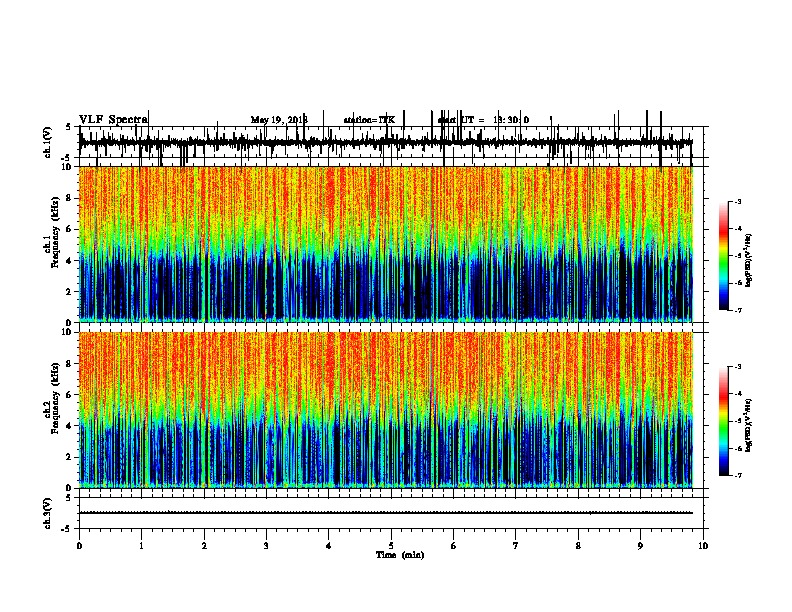Viewport: 792px width, 612px height.
Task: Click time axis tick label "10"
Action: (x=703, y=546)
